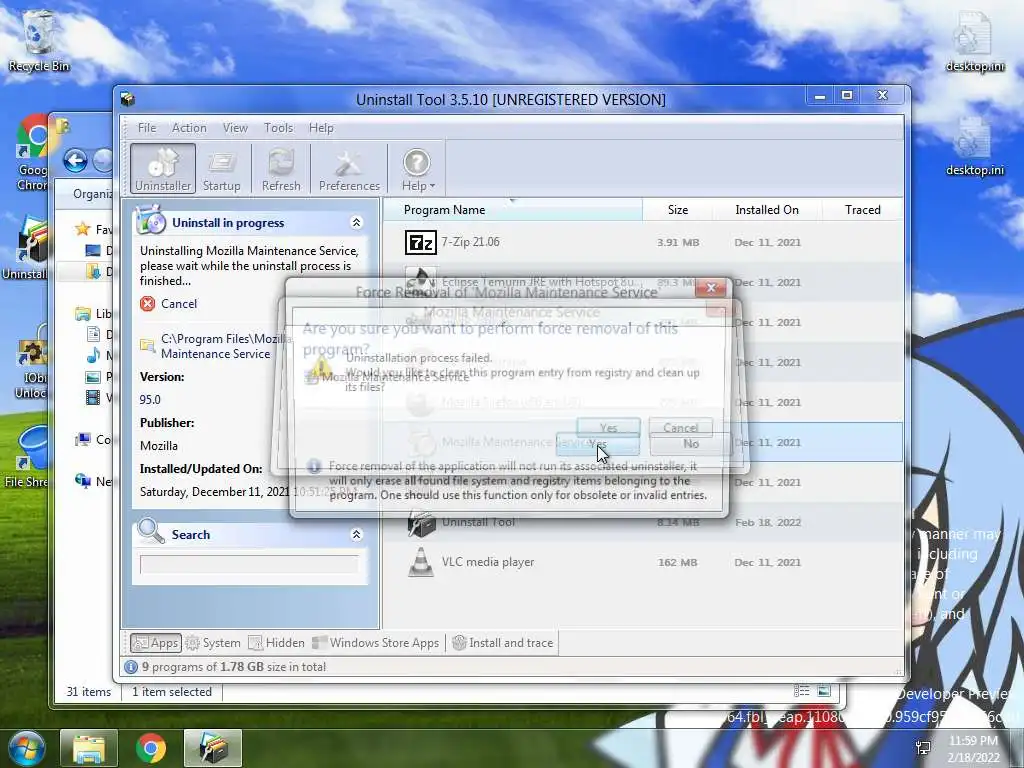This screenshot has width=1024, height=768.
Task: Switch to the Hidden tab
Action: tap(276, 643)
